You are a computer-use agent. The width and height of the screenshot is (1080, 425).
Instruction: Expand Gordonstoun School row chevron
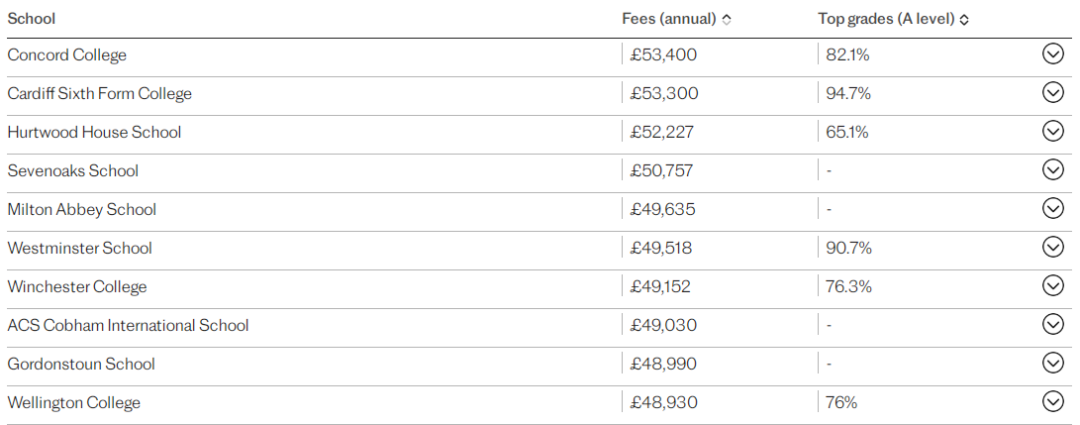click(x=1052, y=362)
